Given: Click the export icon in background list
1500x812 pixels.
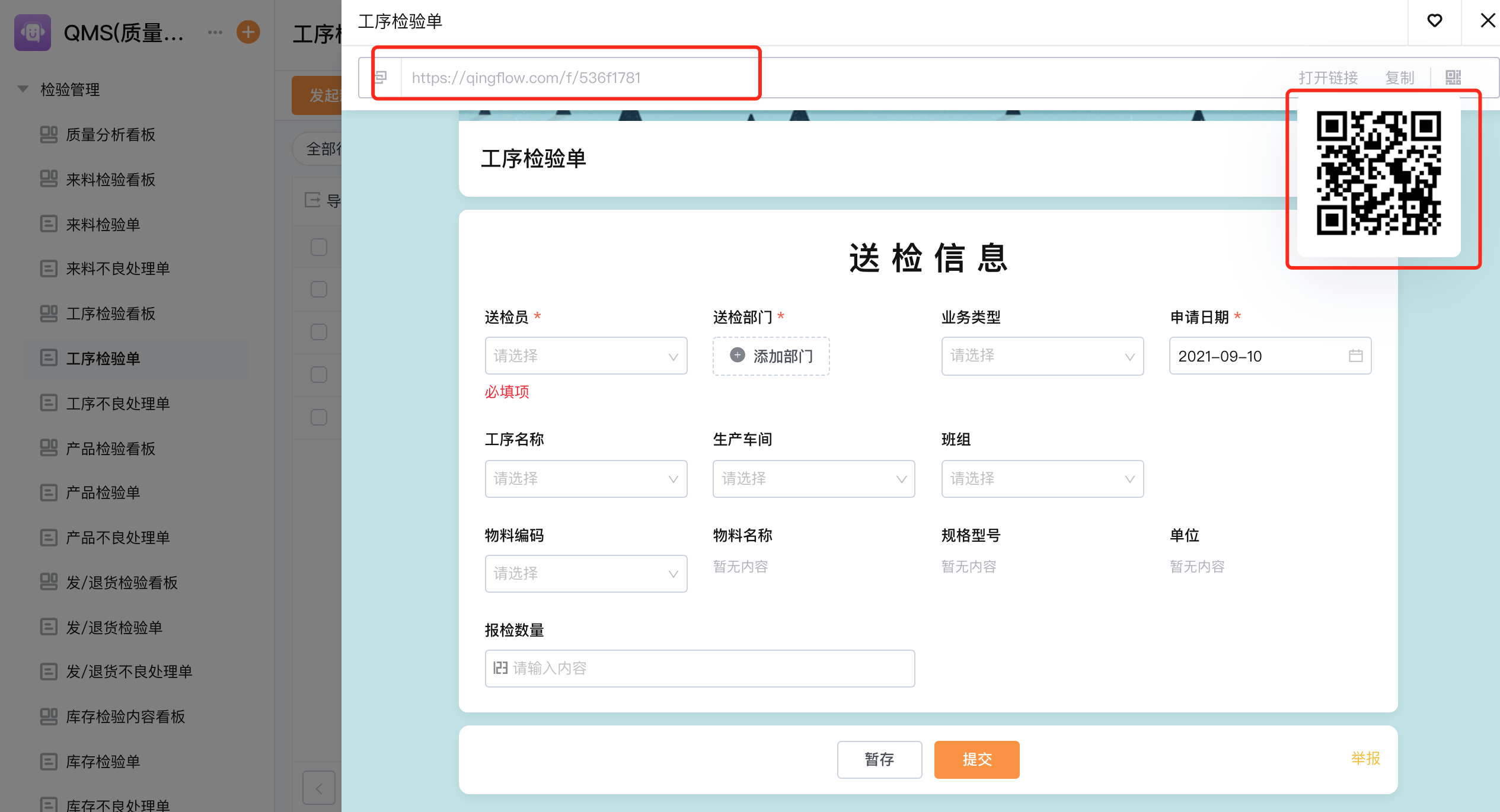Looking at the screenshot, I should 312,200.
